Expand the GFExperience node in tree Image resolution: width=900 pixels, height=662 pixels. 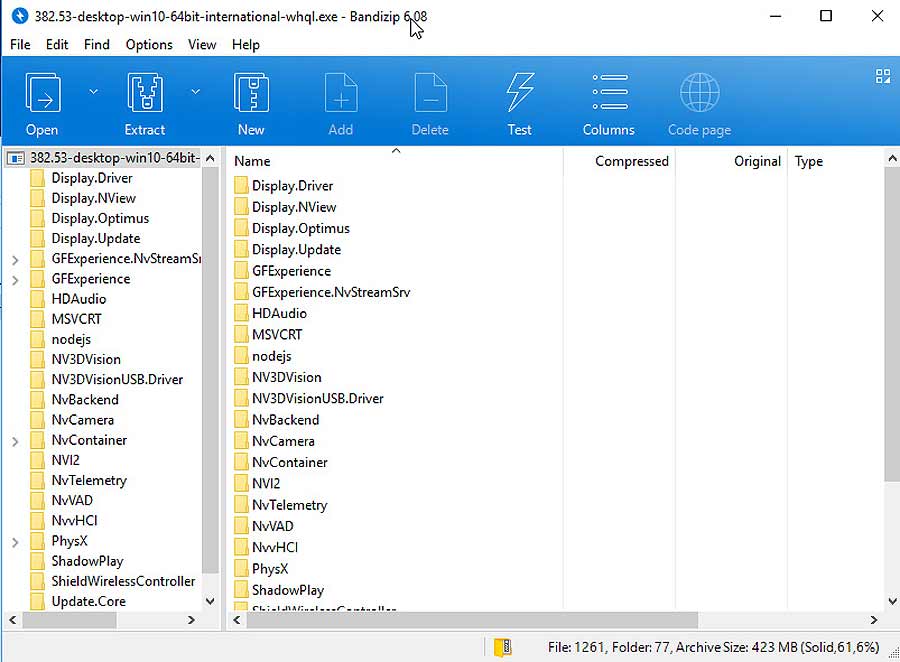(15, 280)
